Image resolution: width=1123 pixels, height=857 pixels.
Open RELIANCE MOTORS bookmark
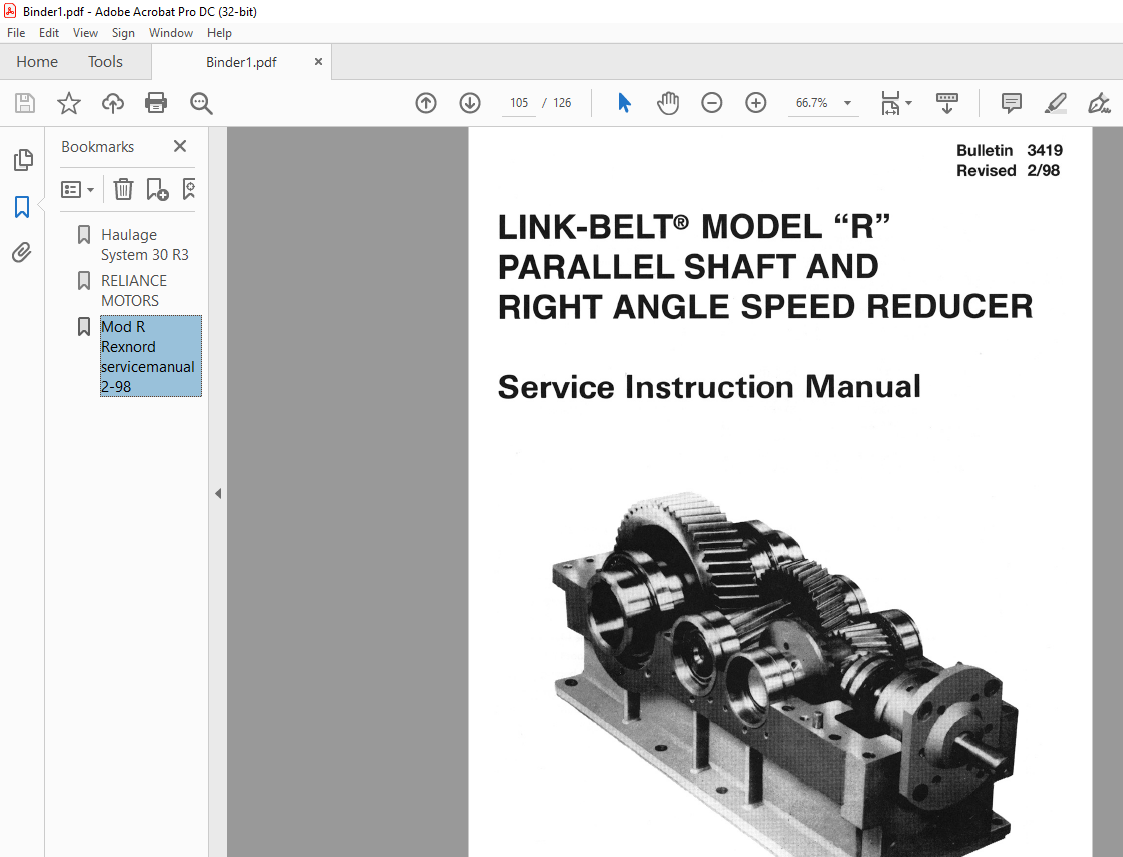[x=134, y=291]
